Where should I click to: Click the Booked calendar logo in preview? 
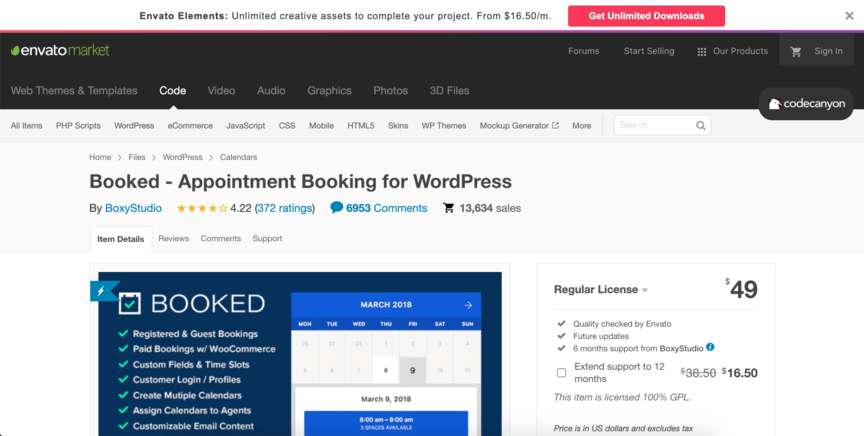tap(129, 304)
